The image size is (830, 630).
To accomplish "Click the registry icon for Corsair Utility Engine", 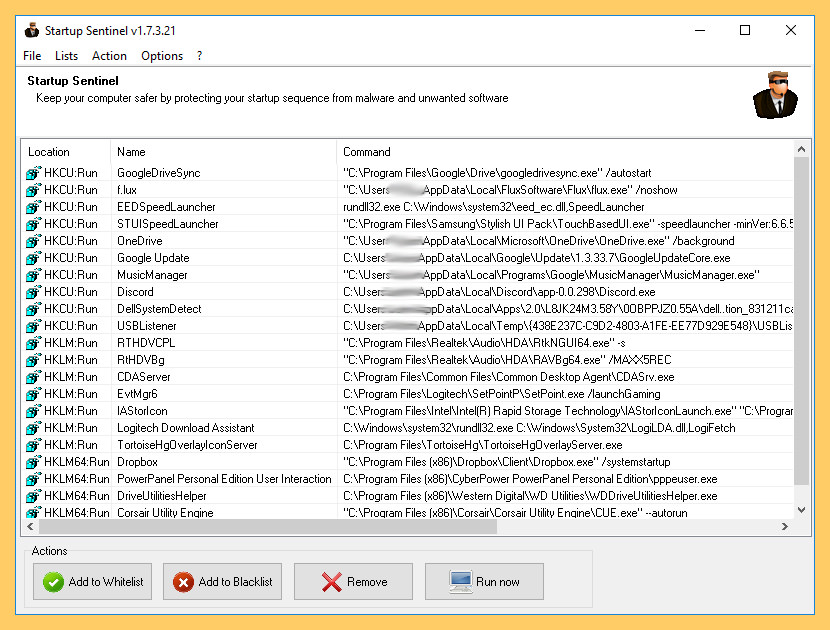I will point(33,512).
